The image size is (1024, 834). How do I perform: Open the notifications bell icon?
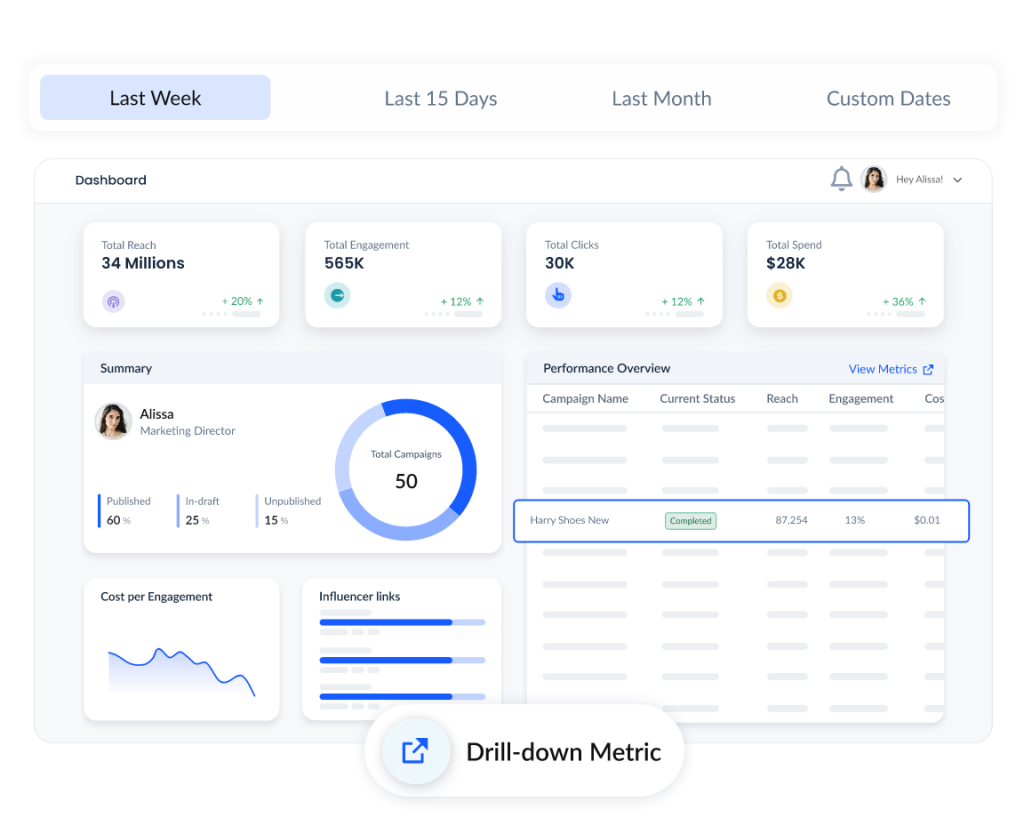[841, 178]
